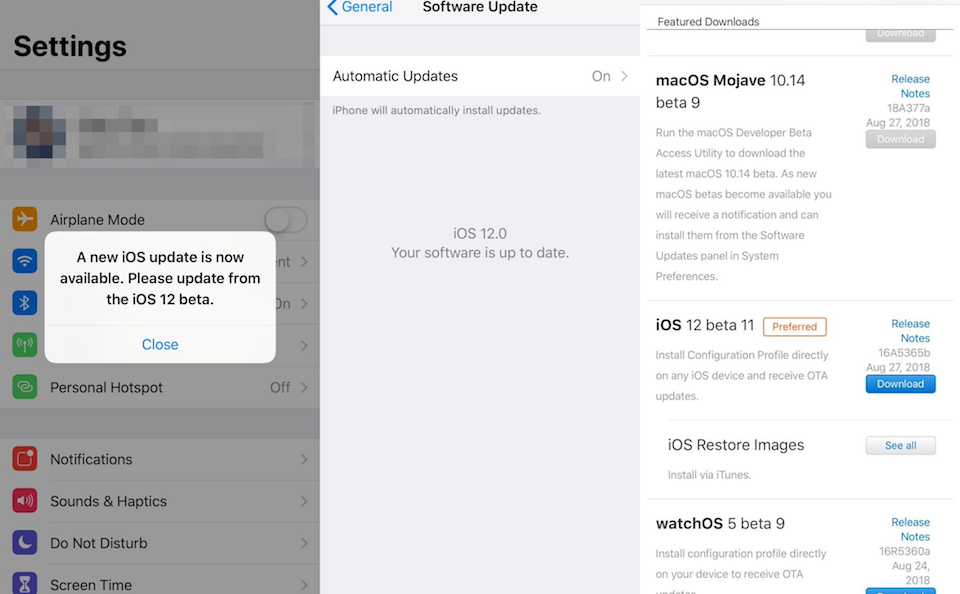Open Personal Hotspot via its green icon
Viewport: 960px width, 594px height.
point(24,387)
